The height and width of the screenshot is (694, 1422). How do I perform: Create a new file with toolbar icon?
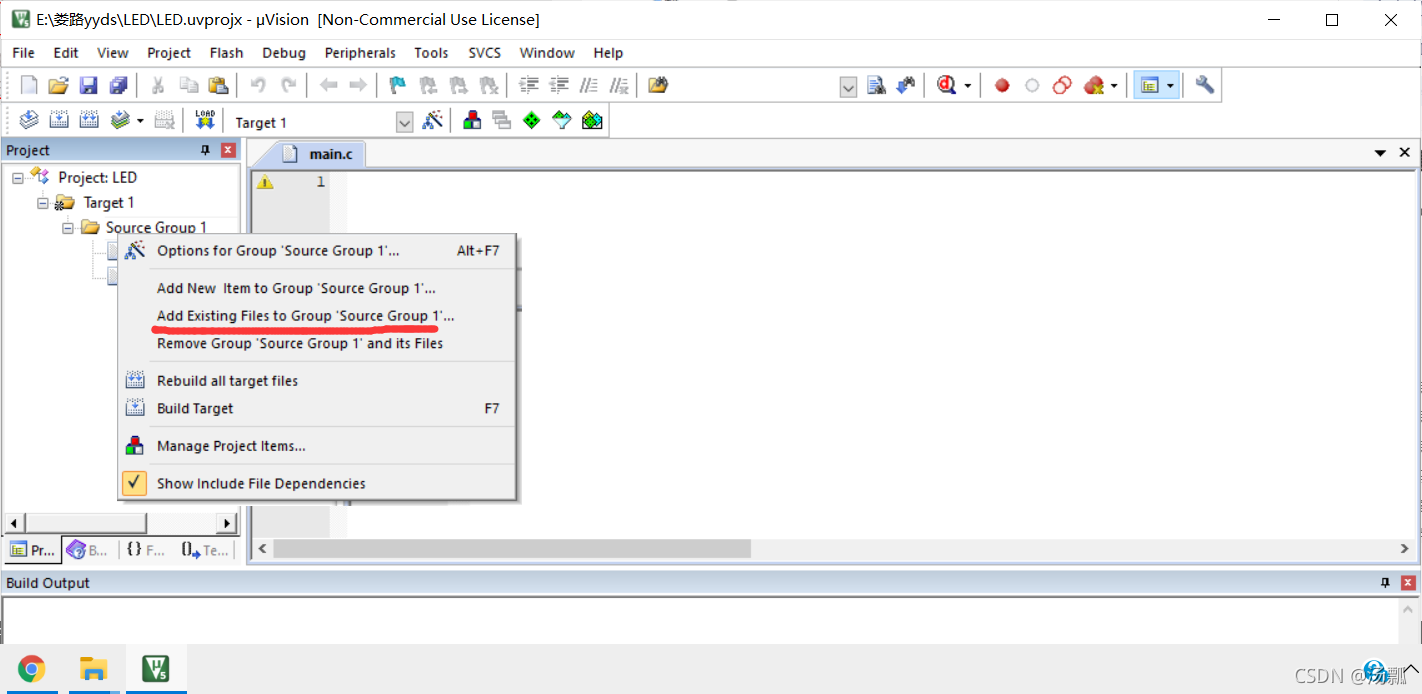pyautogui.click(x=29, y=86)
